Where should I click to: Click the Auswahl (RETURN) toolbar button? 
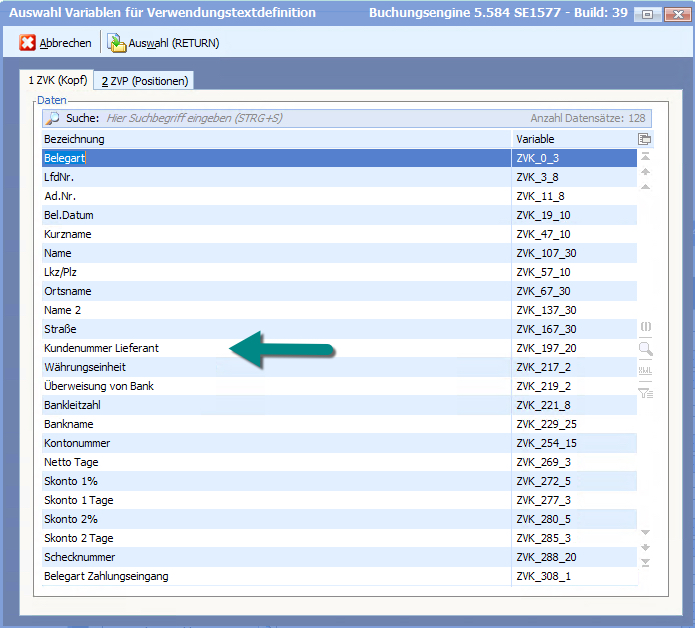(x=163, y=43)
